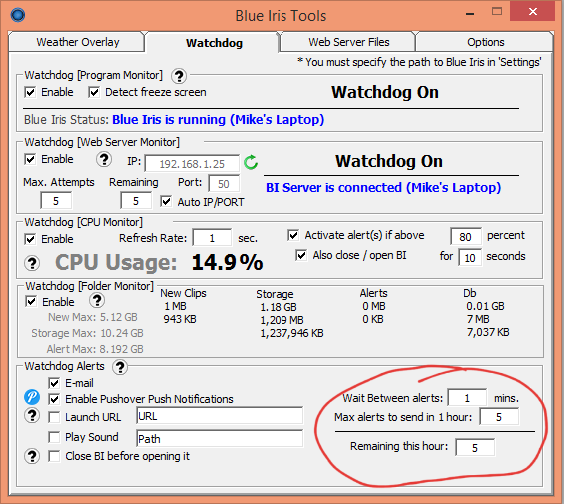Click the Db value 0.01 GB
Viewport: 564px width, 504px height.
(x=486, y=306)
